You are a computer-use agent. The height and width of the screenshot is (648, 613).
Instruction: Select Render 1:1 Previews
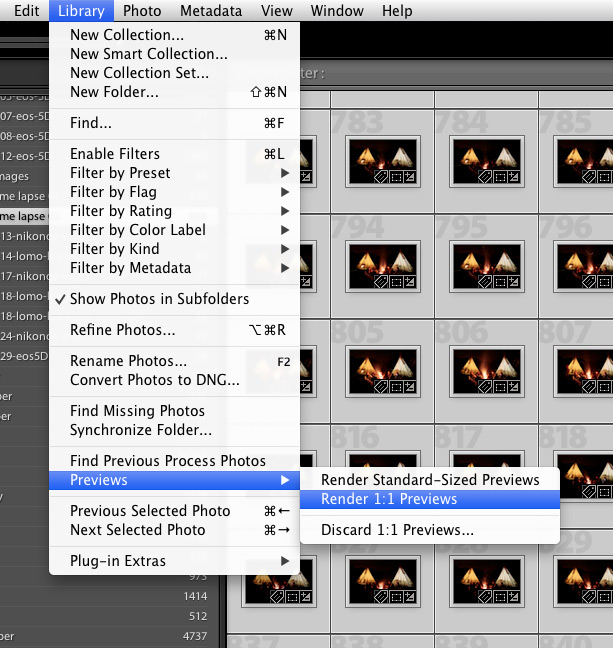(x=430, y=499)
